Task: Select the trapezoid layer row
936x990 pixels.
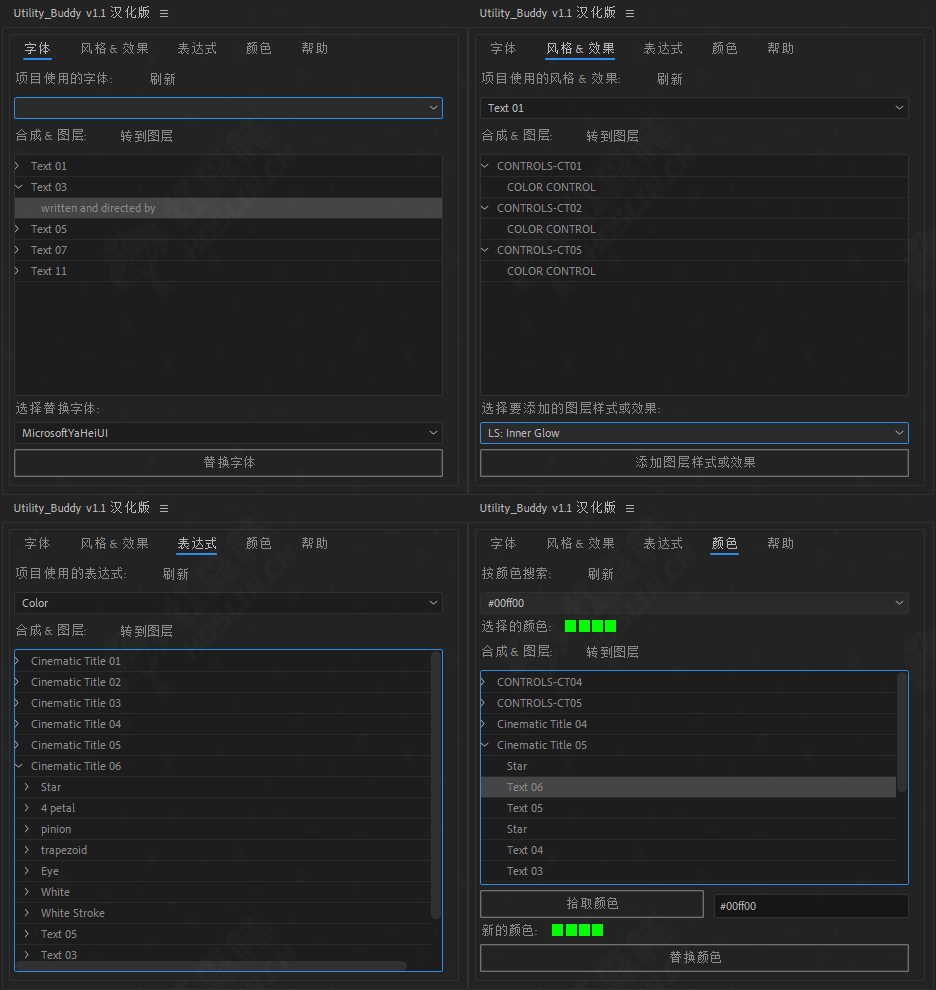Action: (x=222, y=850)
